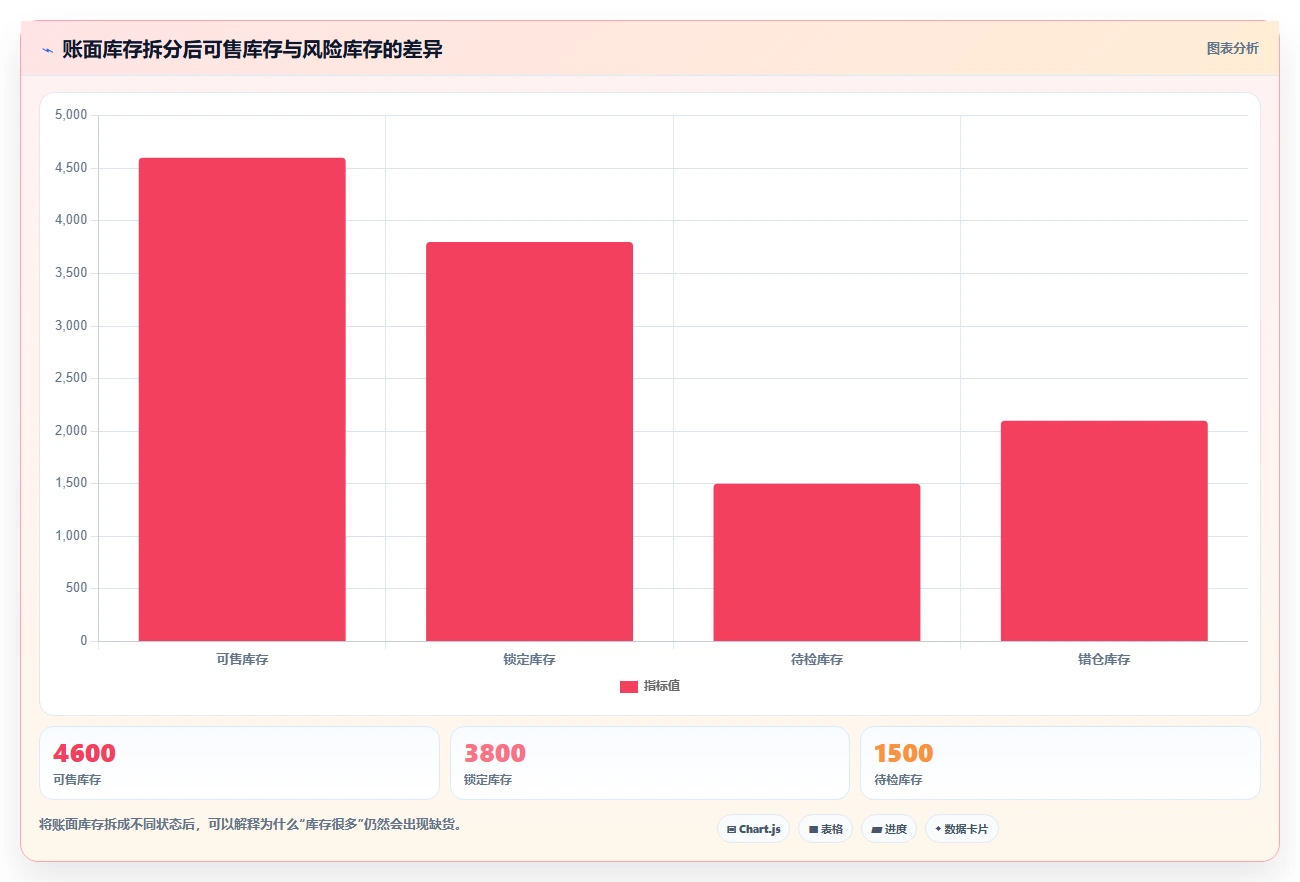Select the 错仓库存 bar in the chart
The width and height of the screenshot is (1300, 882).
click(x=1104, y=531)
